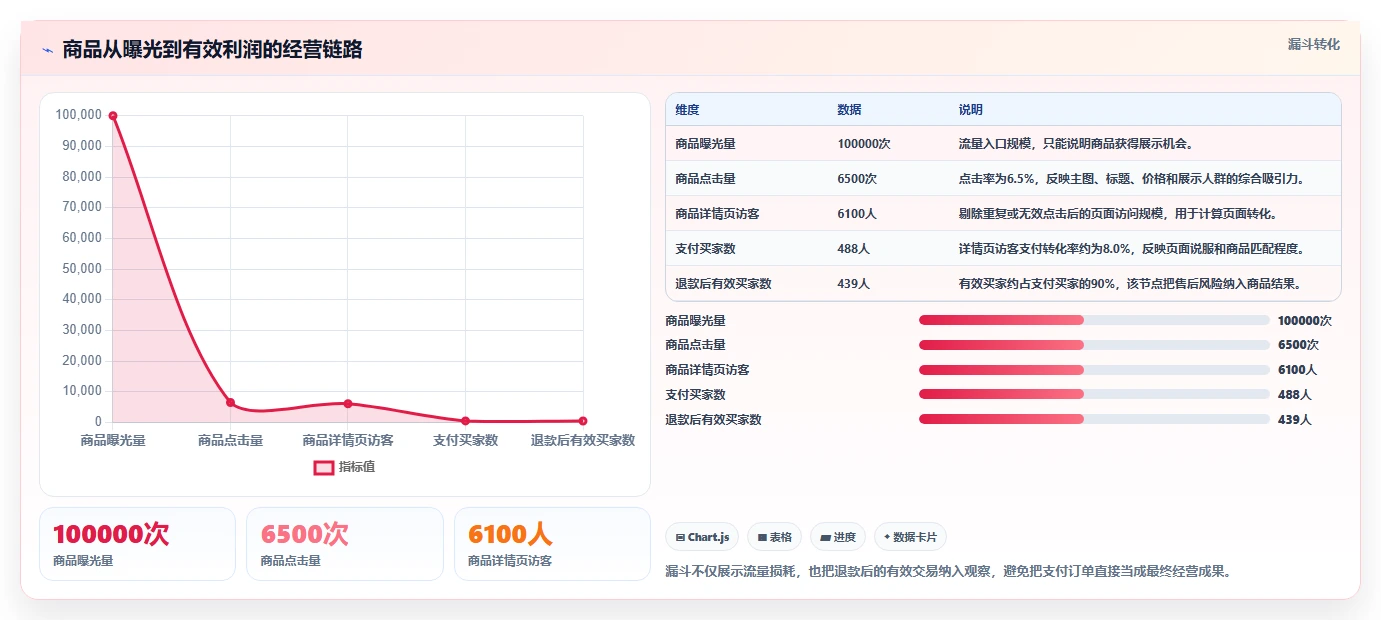The width and height of the screenshot is (1381, 620).
Task: Open the 6100人 商品详情页访客 data card
Action: [x=552, y=544]
